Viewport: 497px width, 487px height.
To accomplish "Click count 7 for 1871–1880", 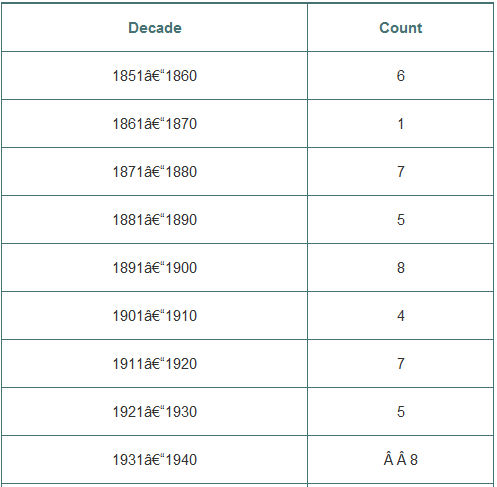I will (400, 172).
